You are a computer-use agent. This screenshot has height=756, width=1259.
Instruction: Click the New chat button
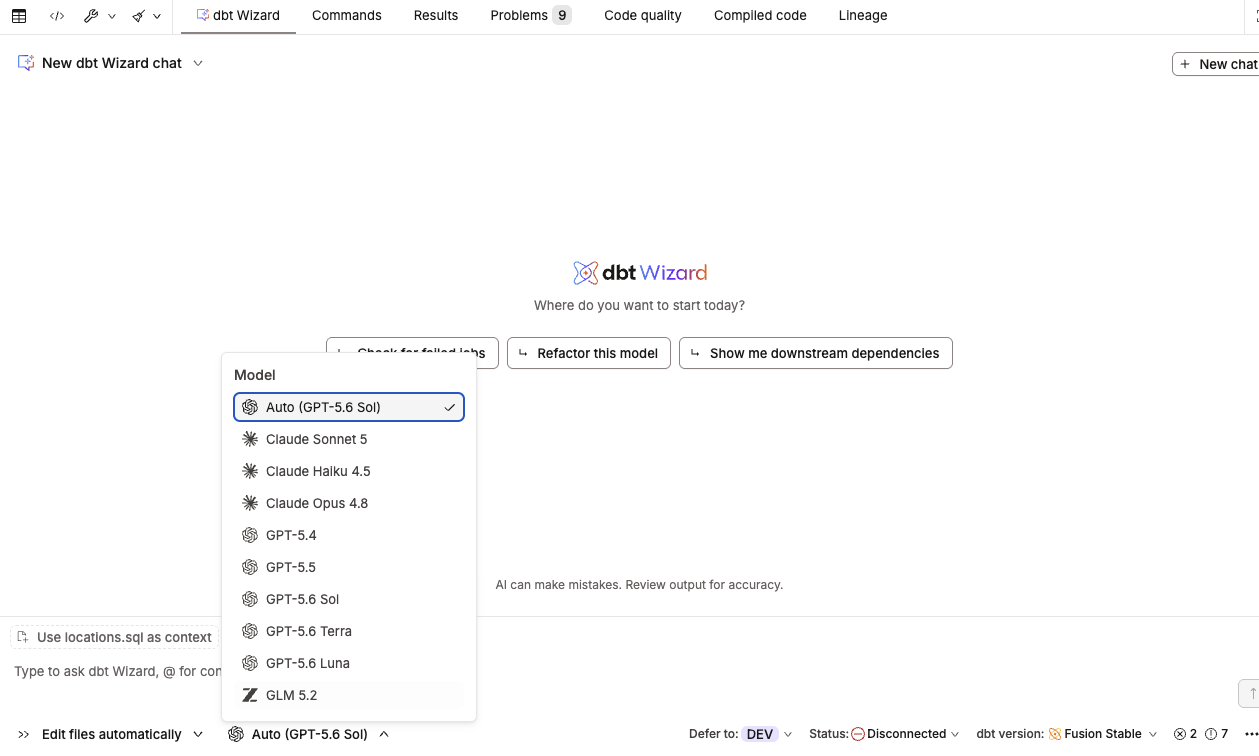(1217, 64)
